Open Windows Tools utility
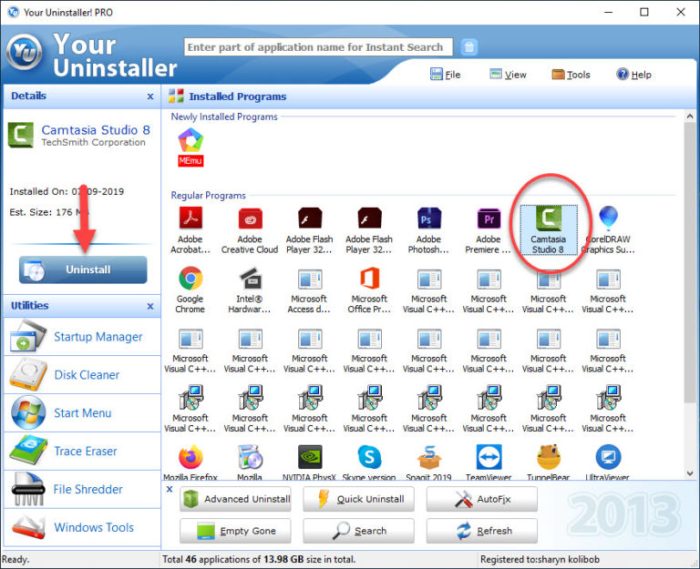Image resolution: width=700 pixels, height=569 pixels. (x=82, y=527)
